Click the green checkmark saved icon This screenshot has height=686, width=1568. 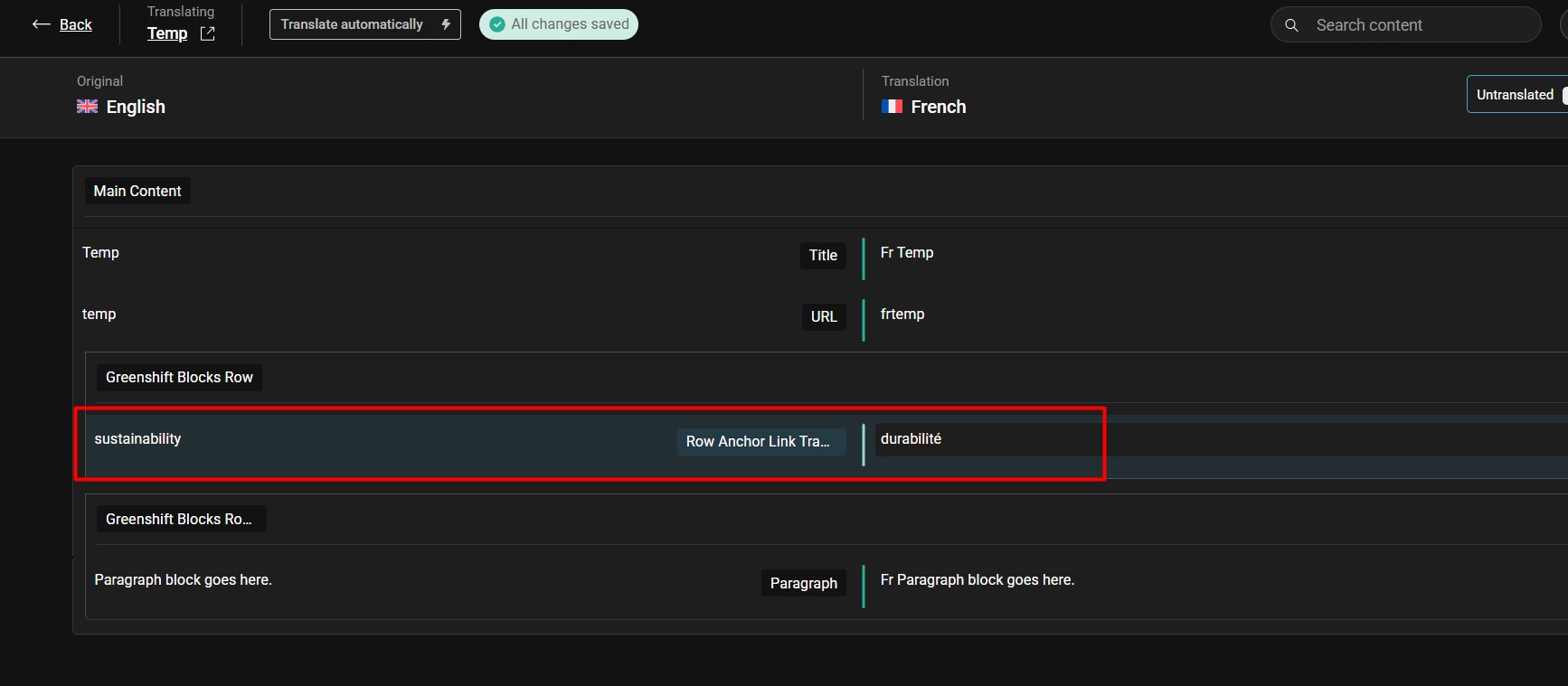[x=496, y=24]
